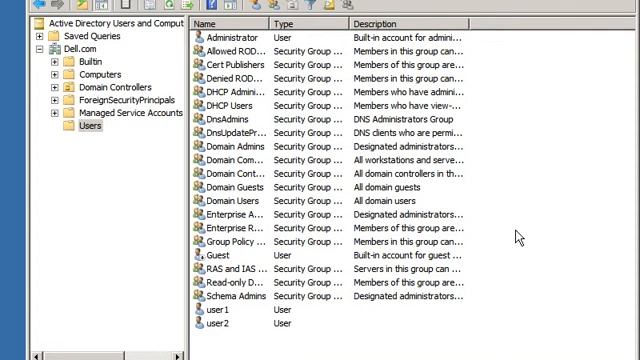Click the tree pane horizontal scrollbar thumb
Image resolution: width=640 pixels, height=360 pixels.
[83, 356]
